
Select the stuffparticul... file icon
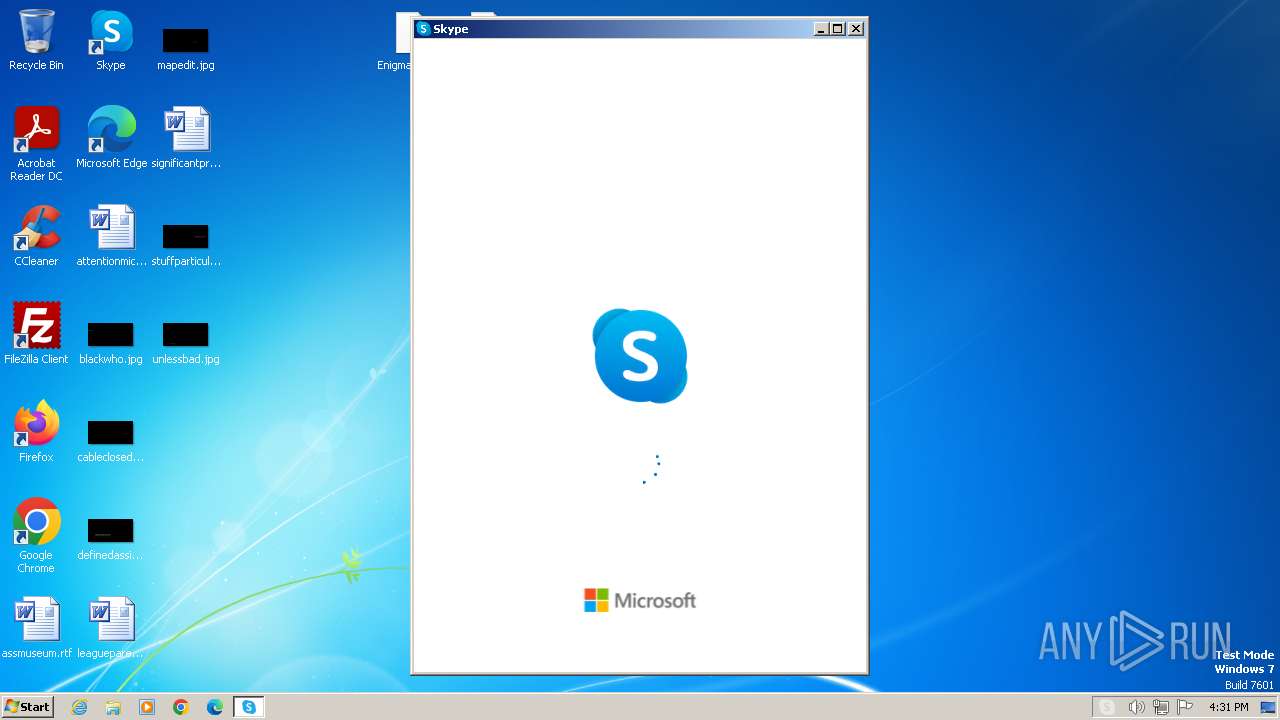coord(186,244)
